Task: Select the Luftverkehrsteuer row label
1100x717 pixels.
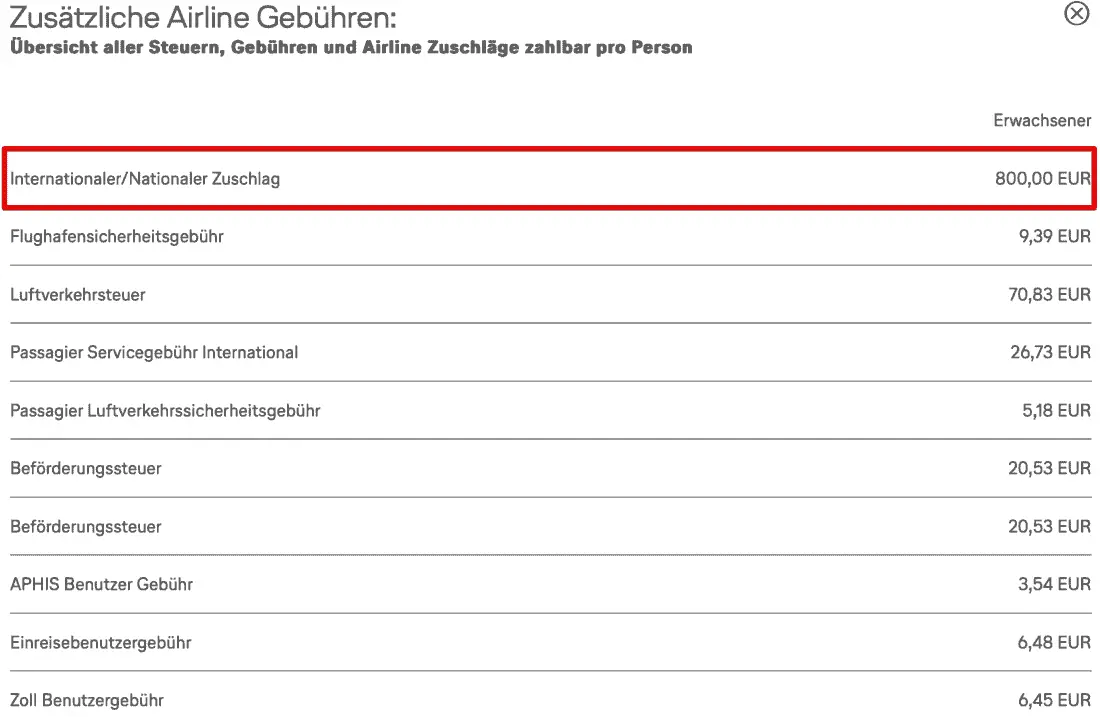Action: (78, 295)
